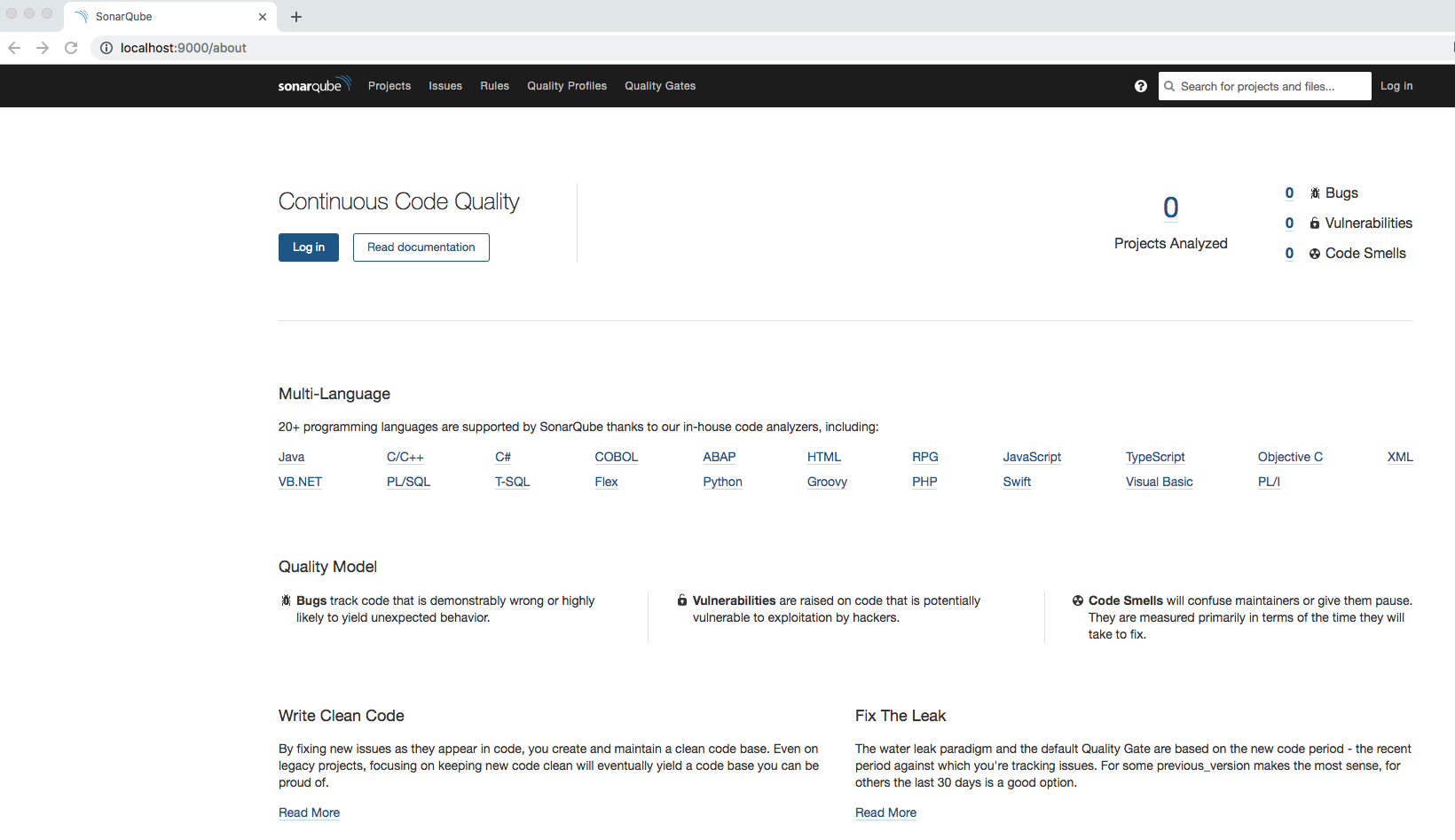Open the HTML language link
The width and height of the screenshot is (1455, 840).
[x=824, y=457]
